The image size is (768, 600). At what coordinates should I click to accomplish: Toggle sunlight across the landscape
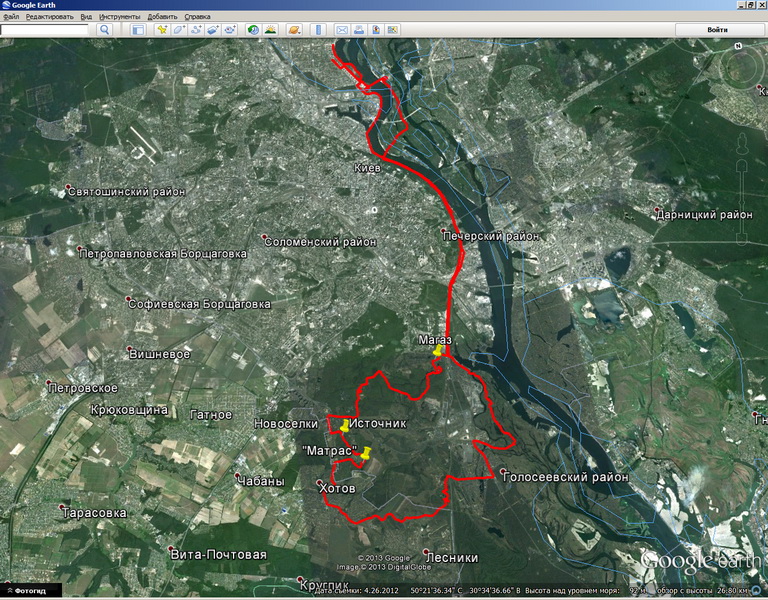tap(271, 30)
